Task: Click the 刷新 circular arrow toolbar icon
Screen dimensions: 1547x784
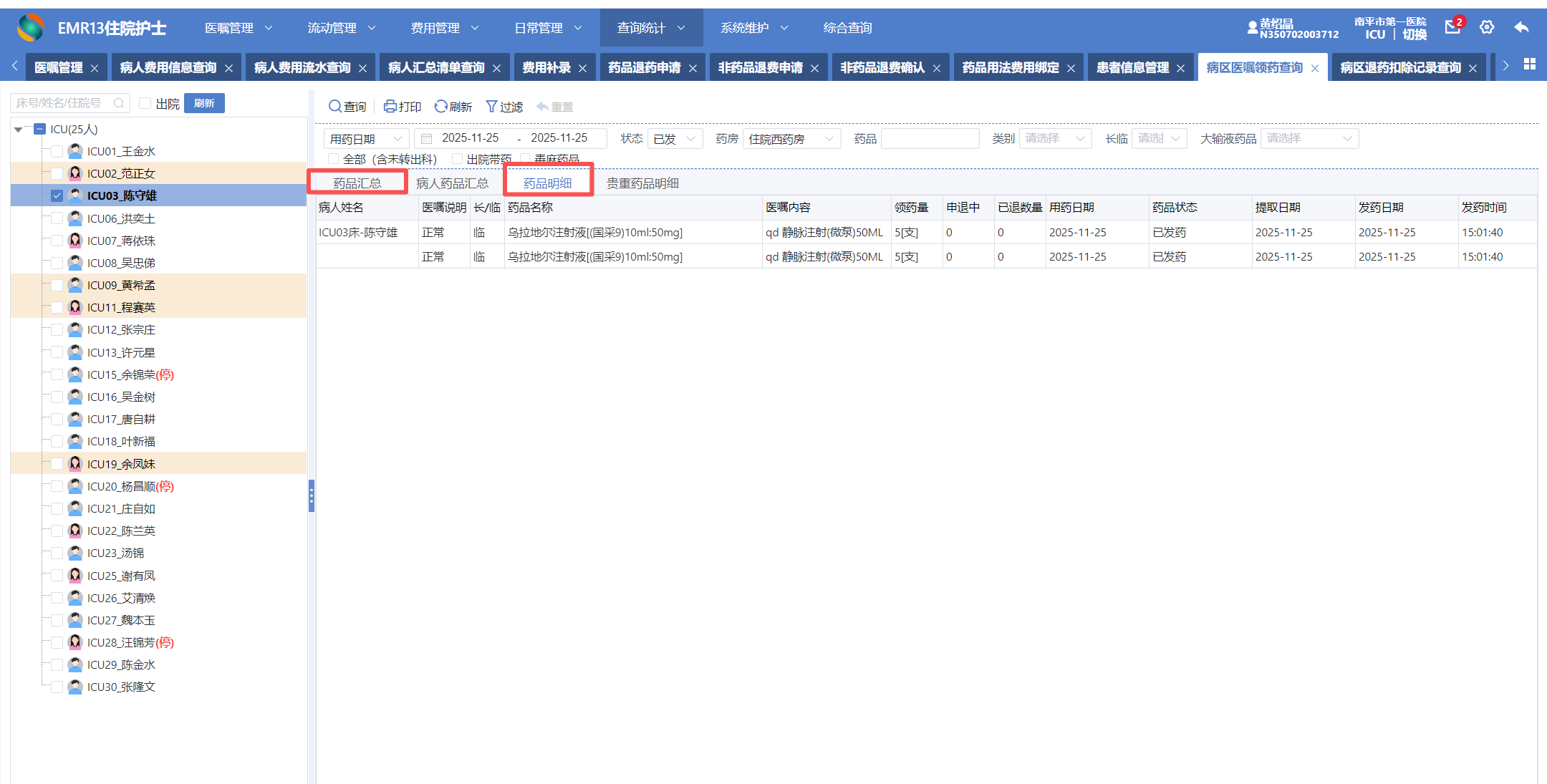Action: click(440, 106)
